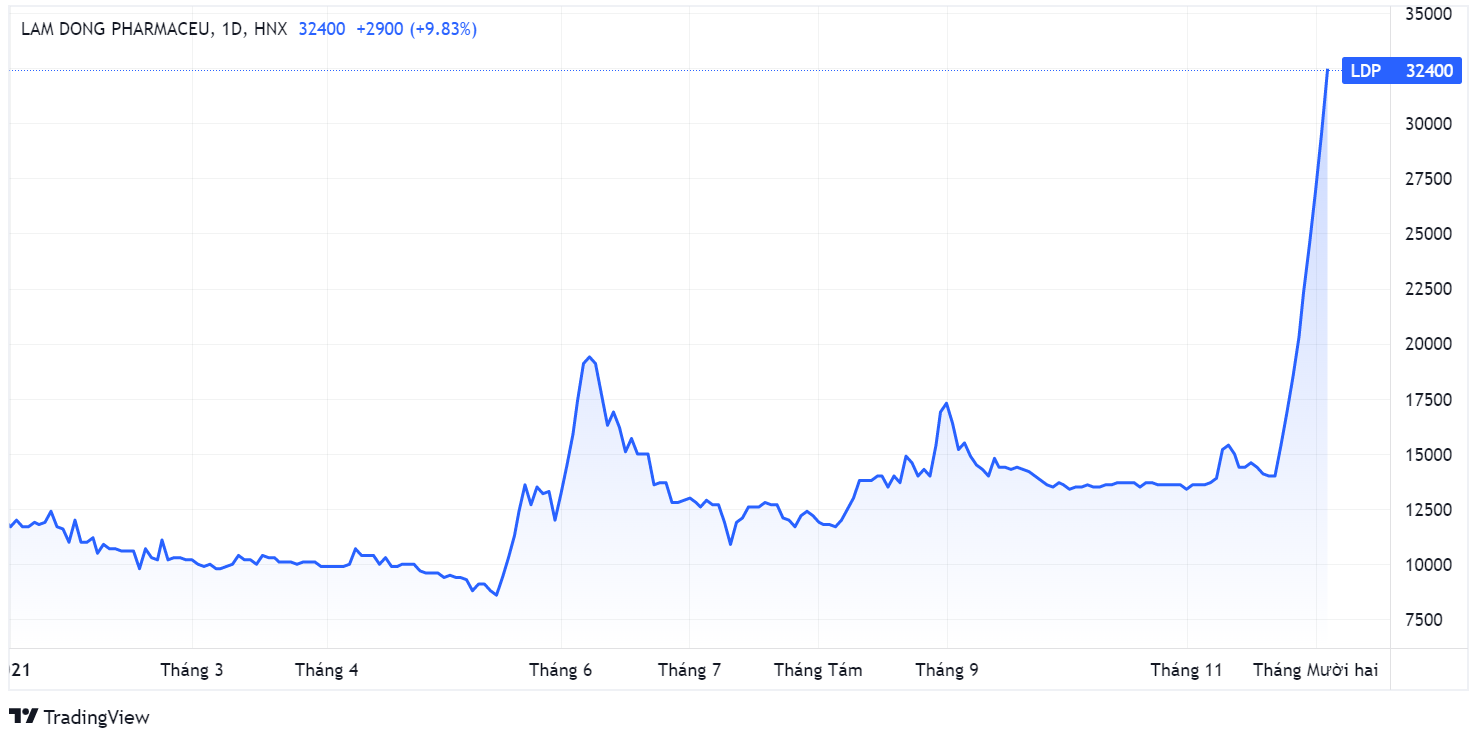Select Tháng 7 on the time axis
1483x743 pixels.
(689, 670)
